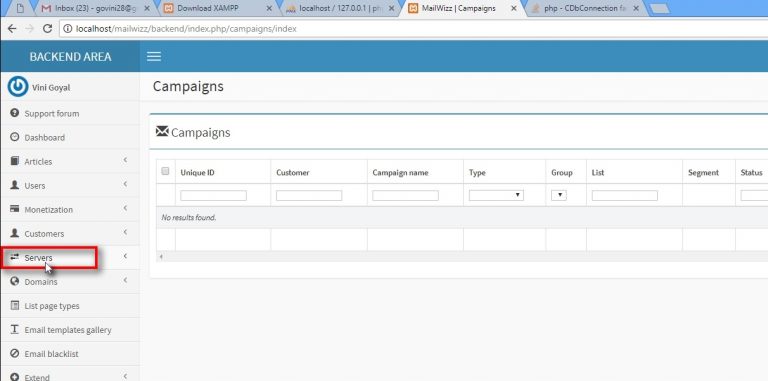Expand the Users submenu chevron
The image size is (768, 381).
point(125,184)
